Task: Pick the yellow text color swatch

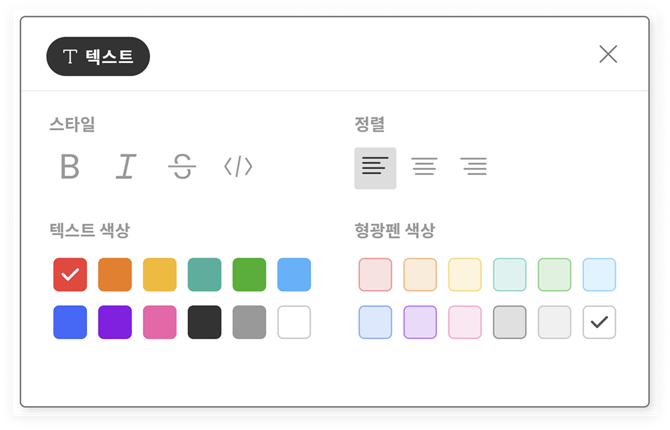Action: (160, 274)
